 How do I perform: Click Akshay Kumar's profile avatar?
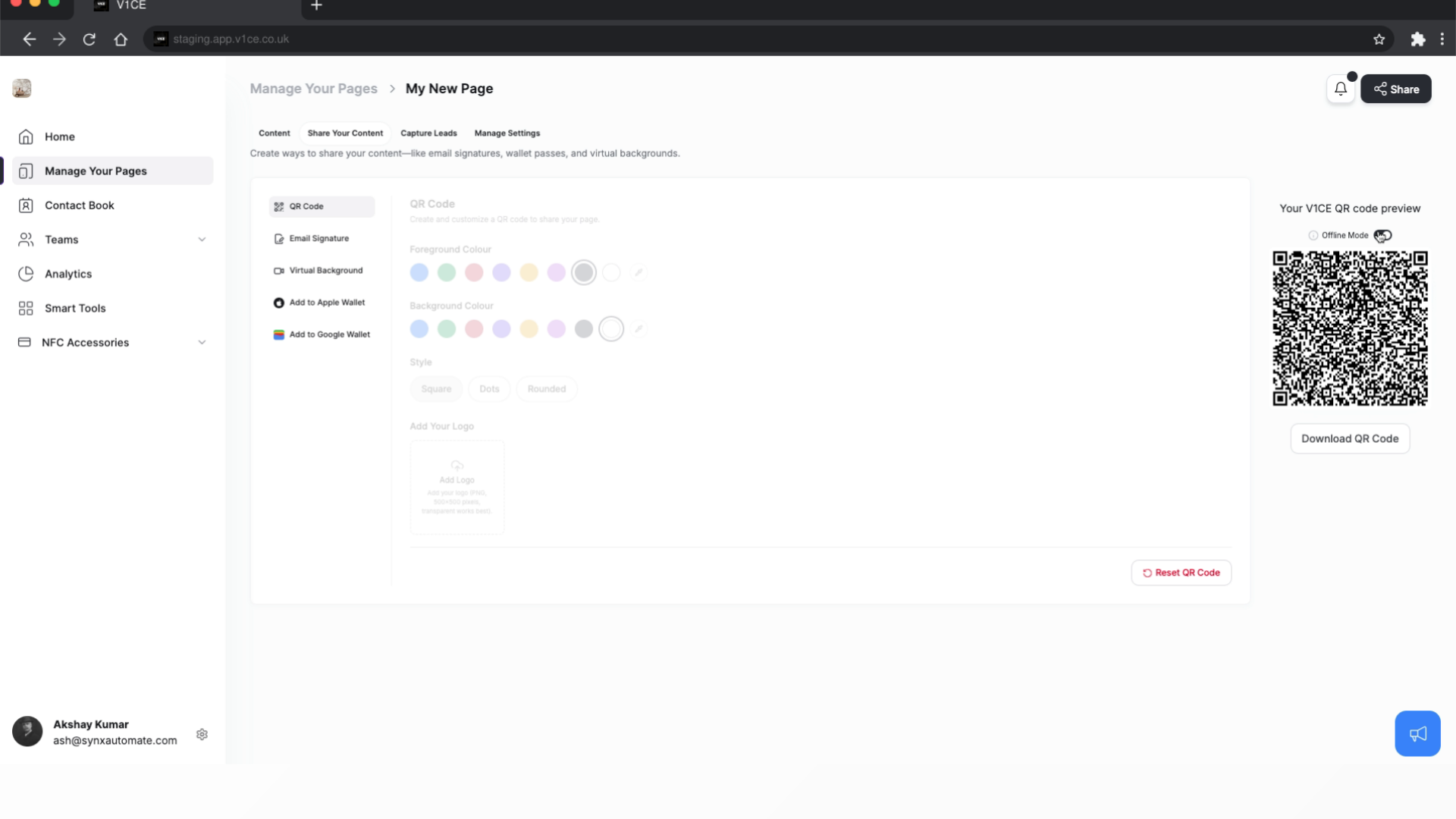27,731
